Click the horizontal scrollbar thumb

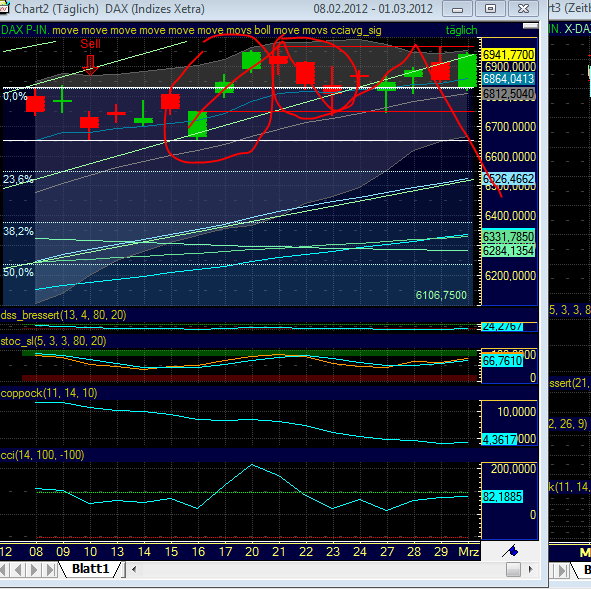(x=513, y=569)
